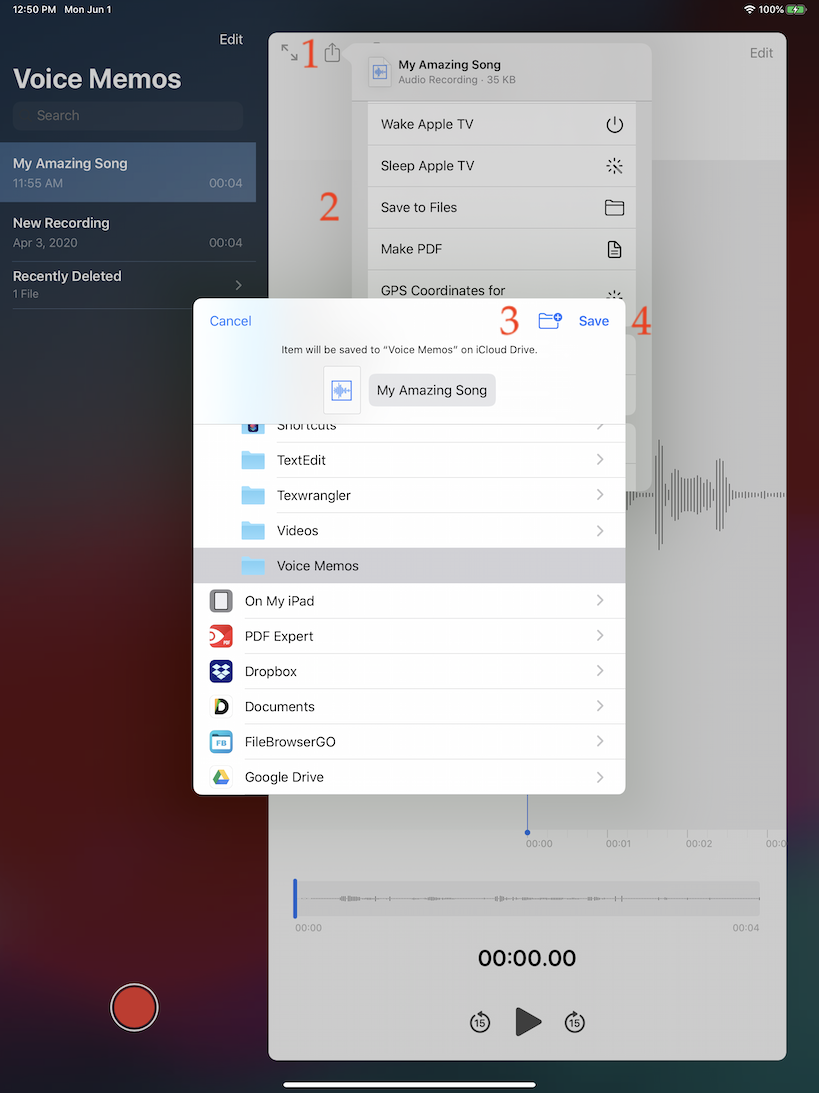Tap the blue playhead line on timeline
The height and width of the screenshot is (1093, 819).
pos(528,814)
